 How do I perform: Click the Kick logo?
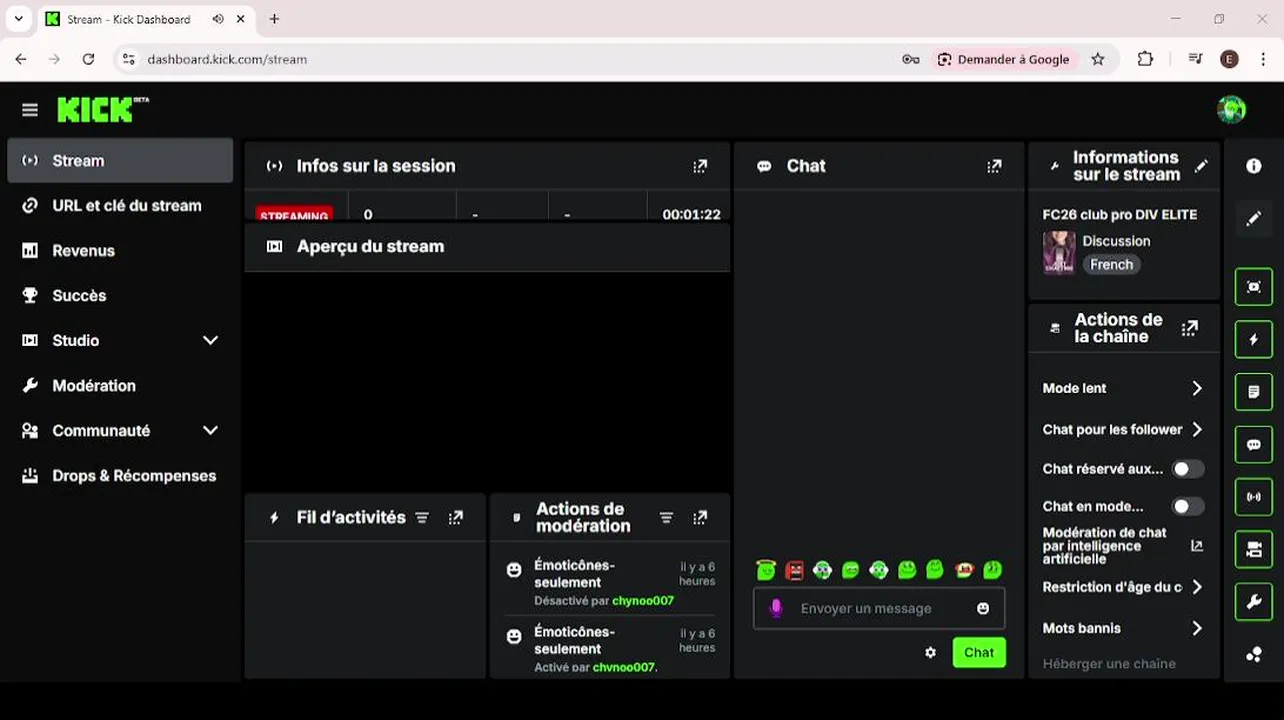click(x=103, y=109)
